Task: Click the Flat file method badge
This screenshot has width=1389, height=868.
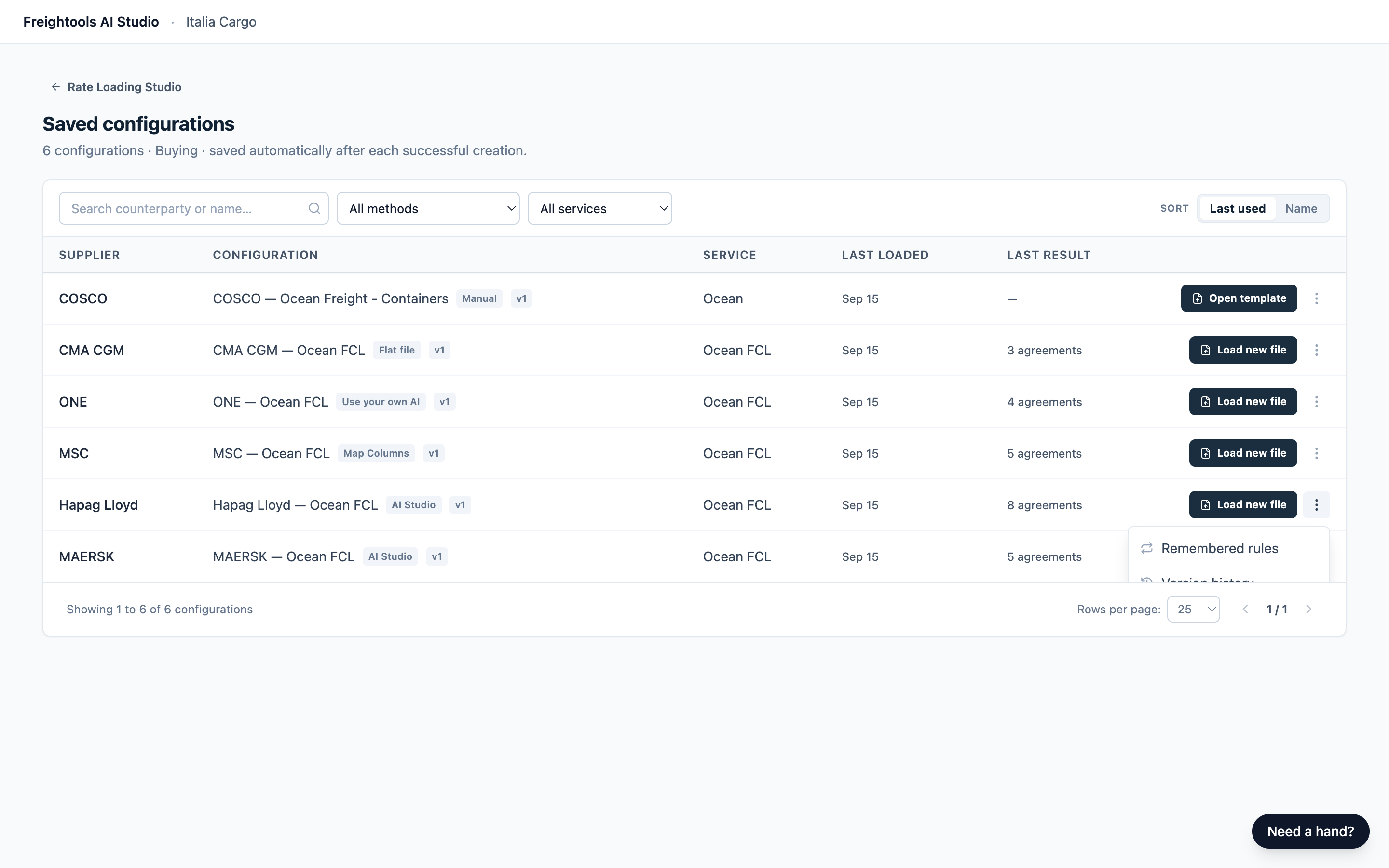Action: (x=396, y=350)
